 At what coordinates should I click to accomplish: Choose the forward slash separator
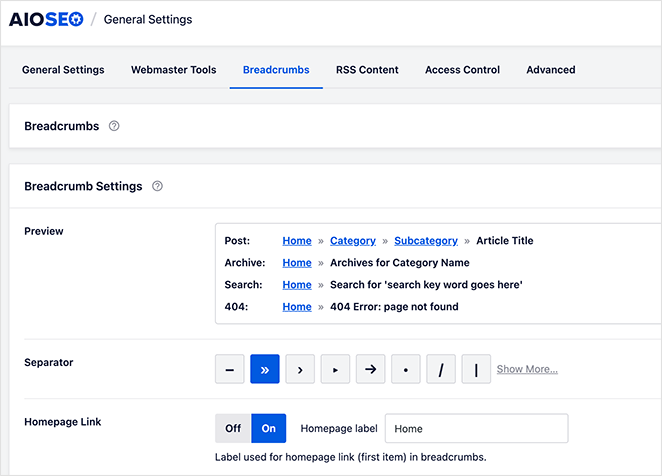click(441, 369)
